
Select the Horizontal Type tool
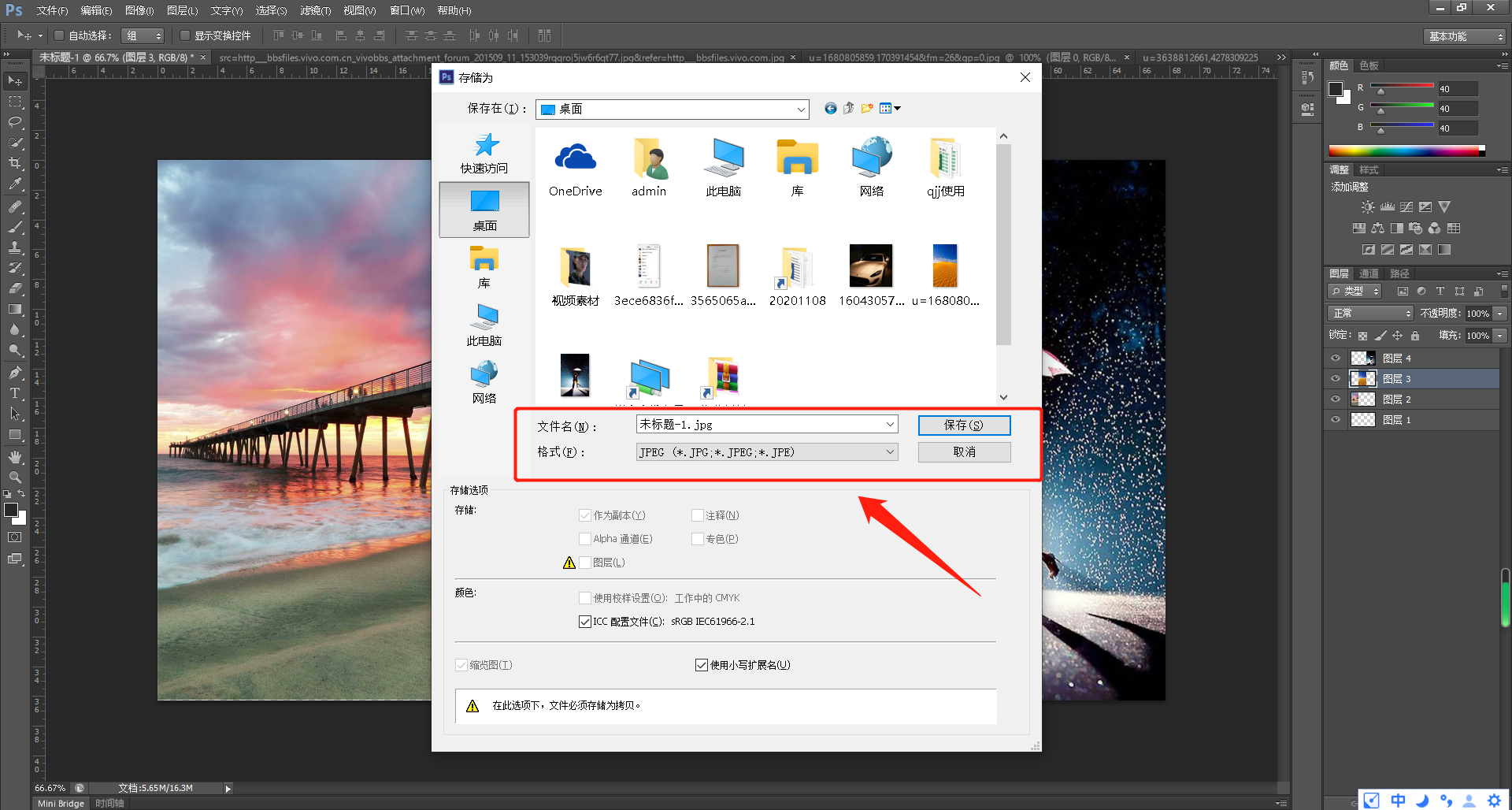pos(15,393)
